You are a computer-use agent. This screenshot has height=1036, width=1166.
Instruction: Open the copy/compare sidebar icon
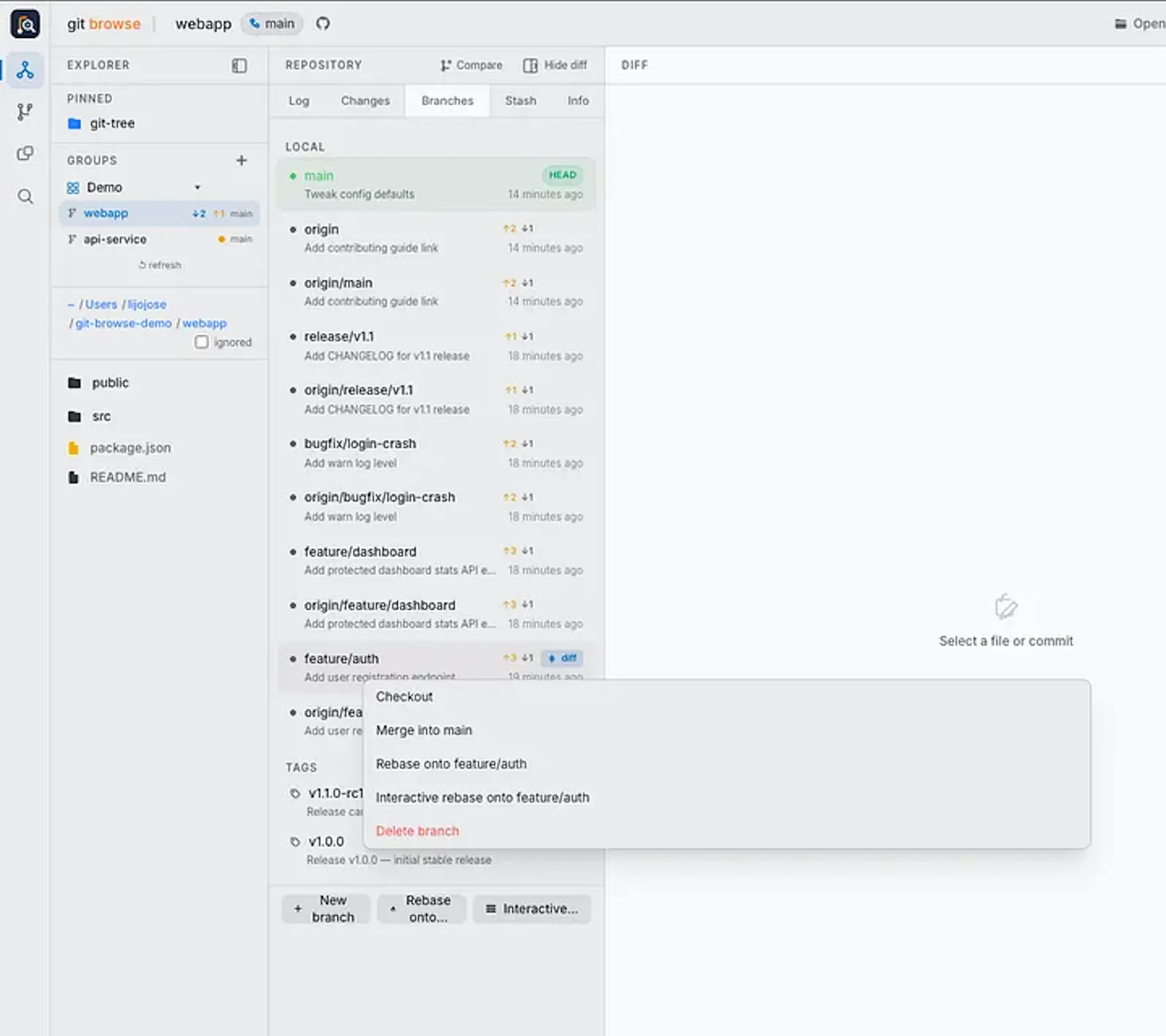pos(26,153)
